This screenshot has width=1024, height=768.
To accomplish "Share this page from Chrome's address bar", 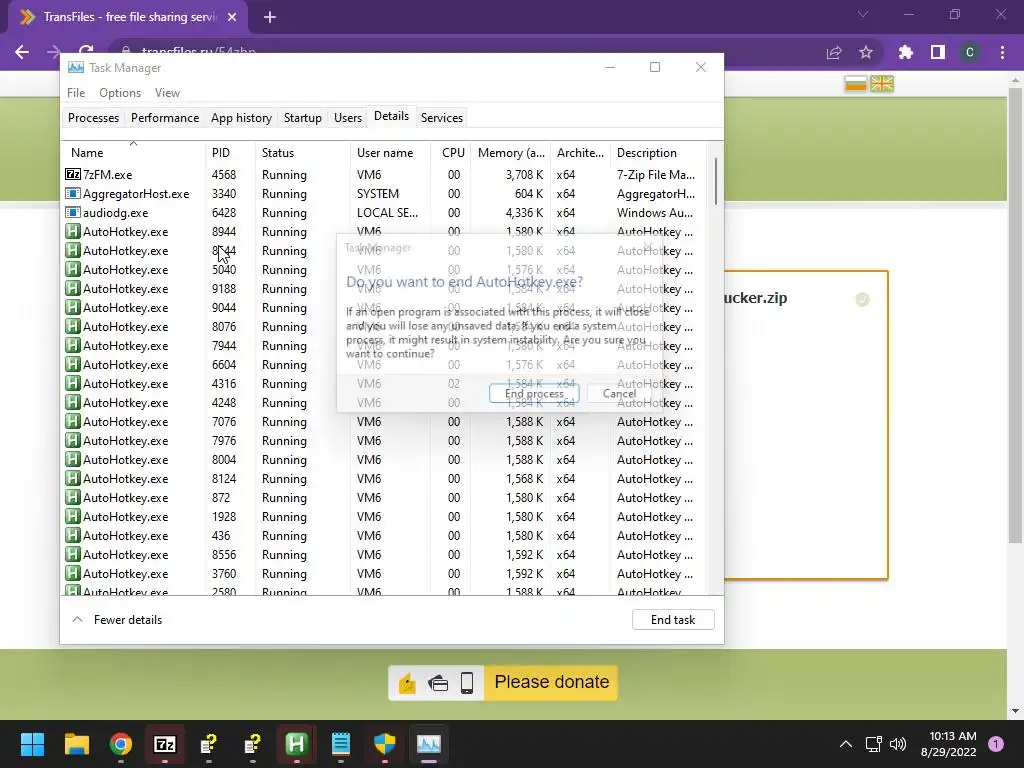I will [834, 52].
